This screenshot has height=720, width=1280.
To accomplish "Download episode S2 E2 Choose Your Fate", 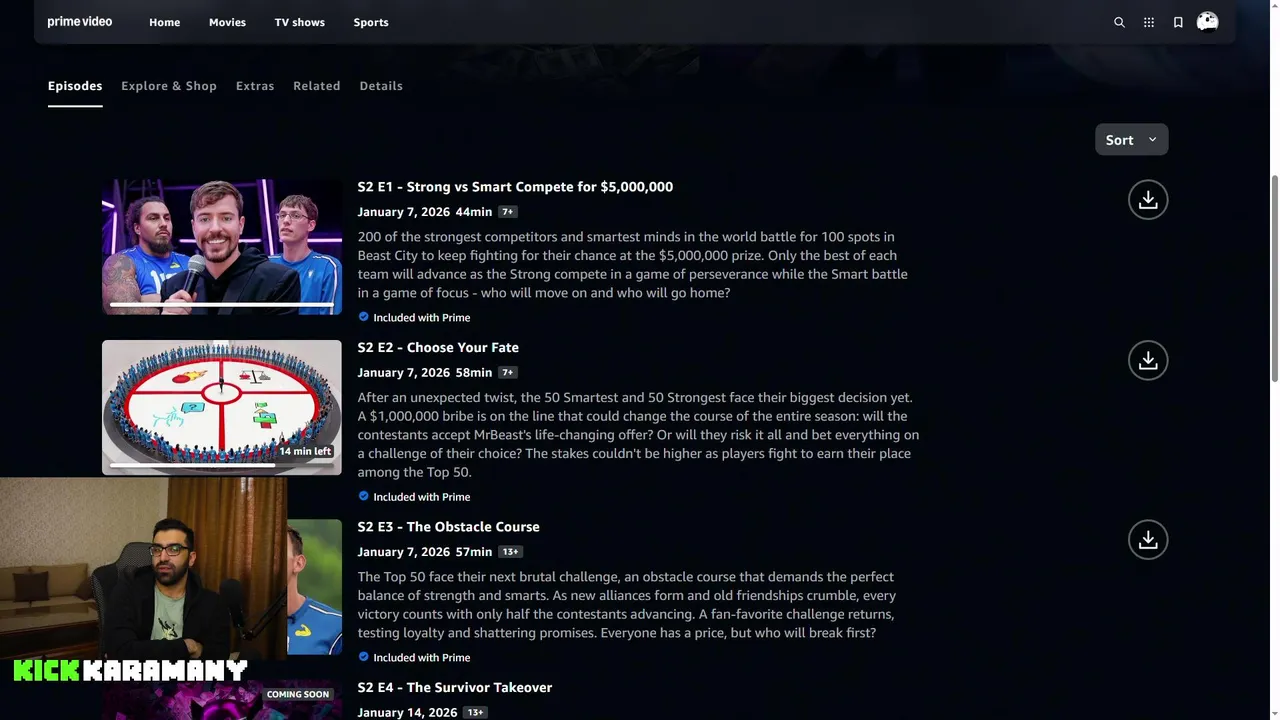I will click(1148, 360).
